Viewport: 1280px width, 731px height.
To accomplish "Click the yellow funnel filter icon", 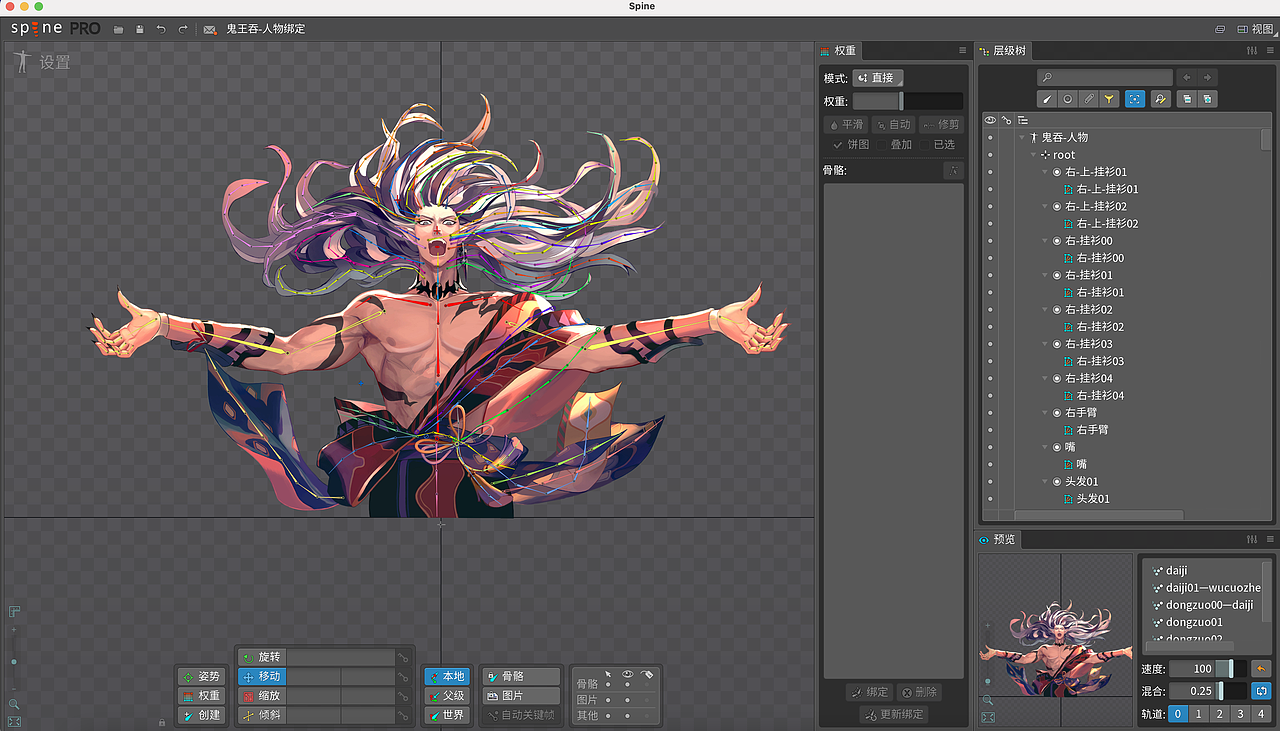I will coord(1109,99).
